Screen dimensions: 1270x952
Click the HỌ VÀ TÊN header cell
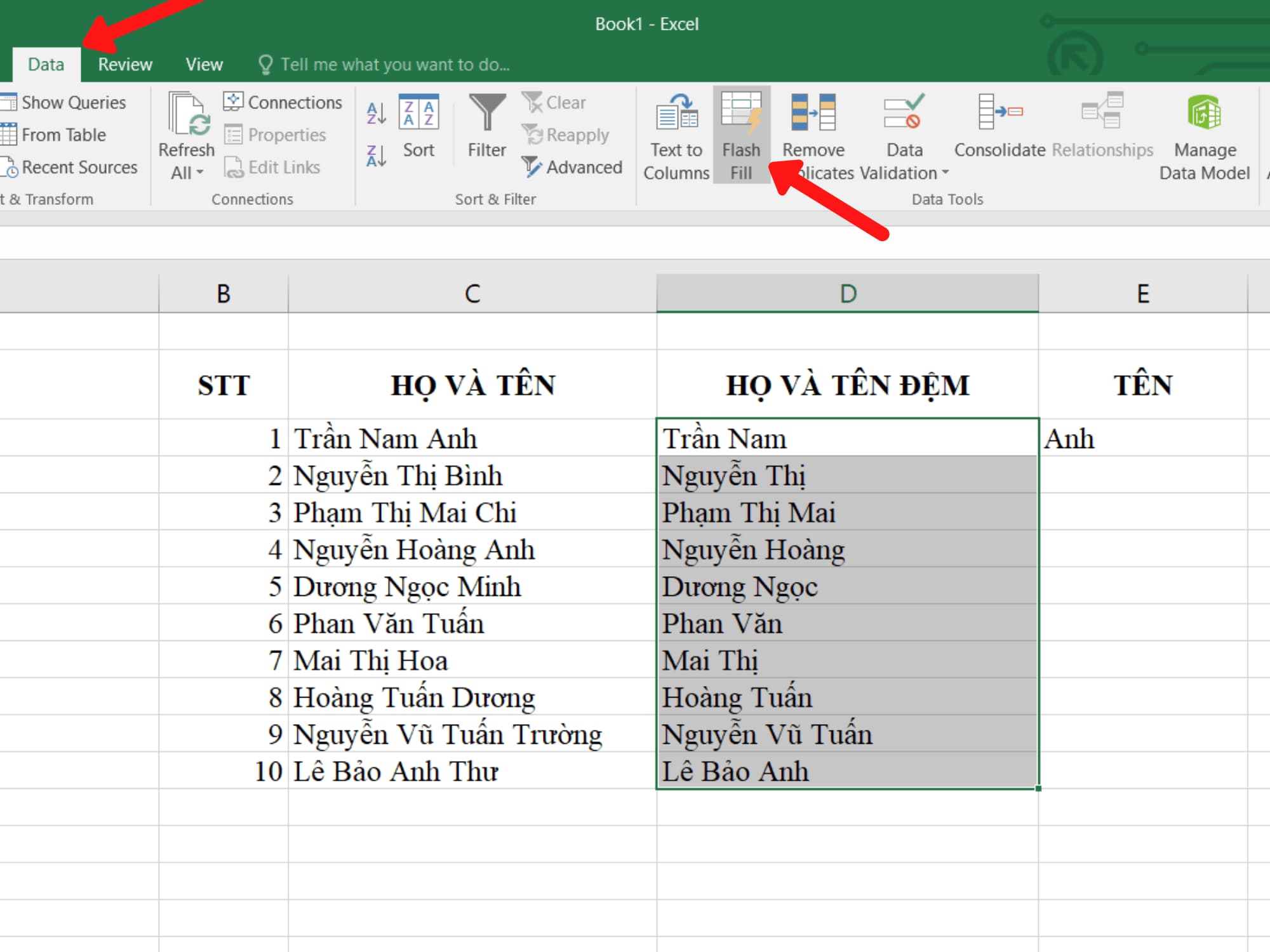[472, 385]
